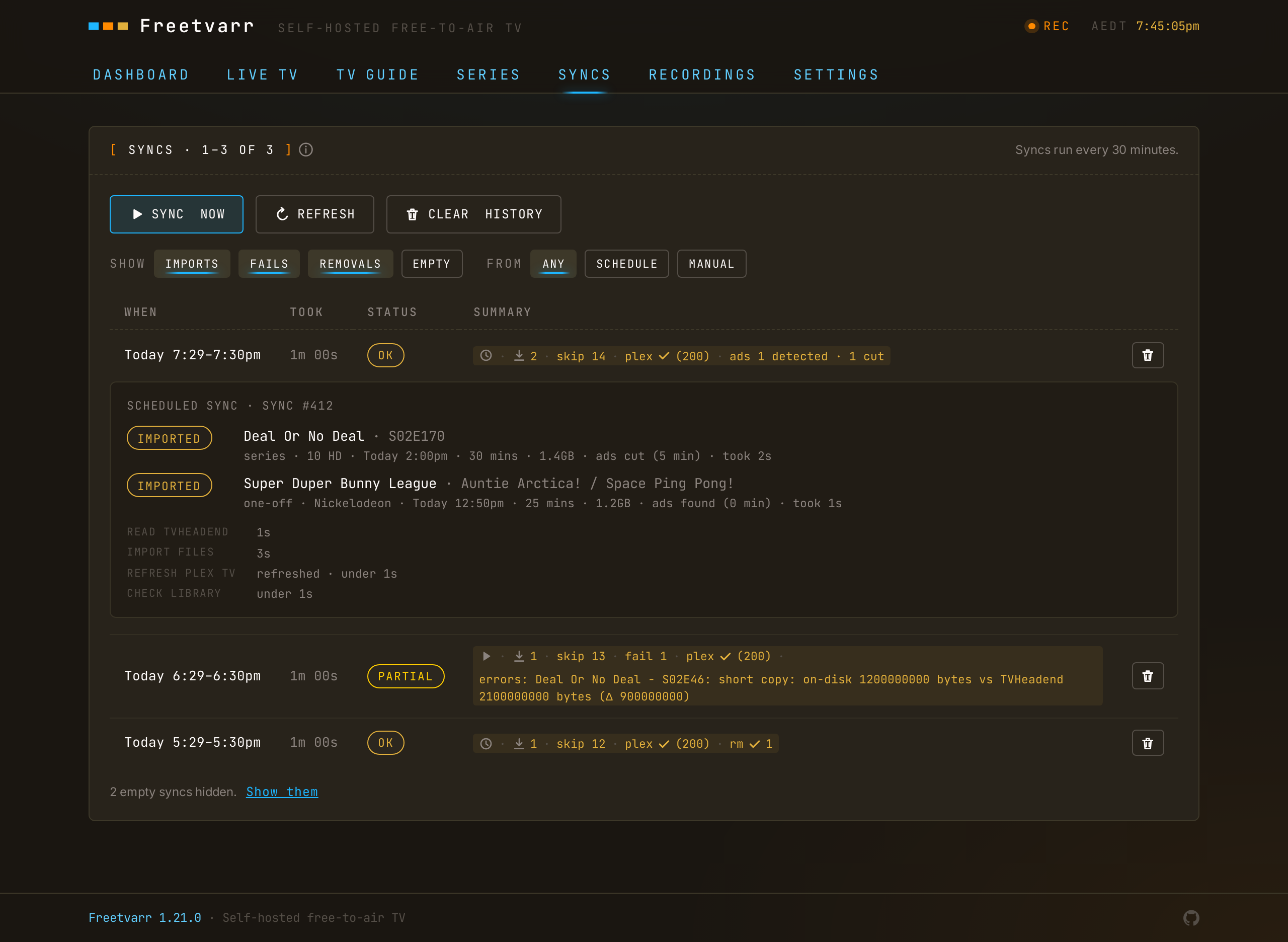The height and width of the screenshot is (942, 1288).
Task: Delete the 6:29-6:30pm partial sync entry
Action: click(x=1147, y=676)
